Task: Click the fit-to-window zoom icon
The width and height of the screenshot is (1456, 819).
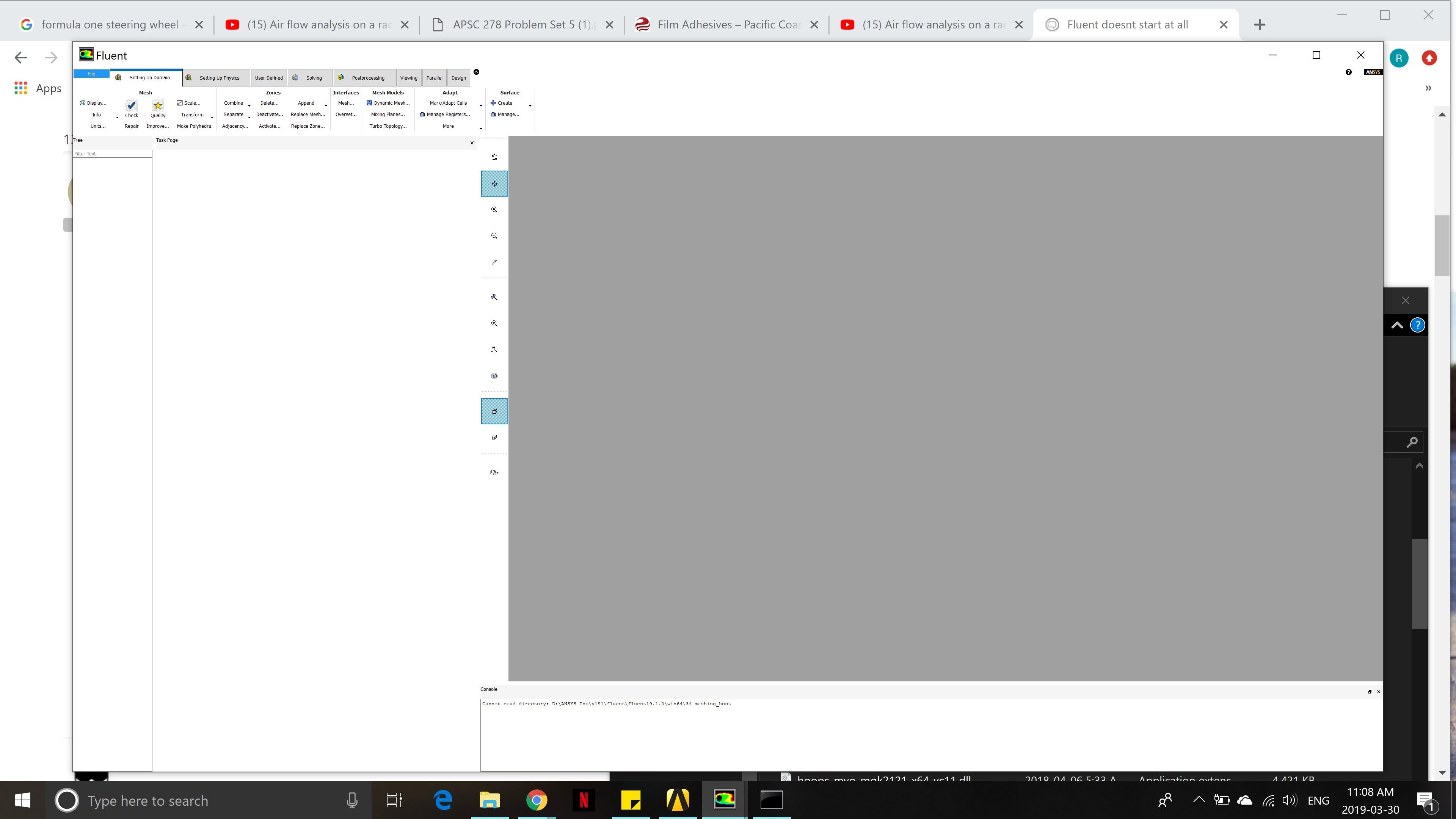Action: (494, 297)
